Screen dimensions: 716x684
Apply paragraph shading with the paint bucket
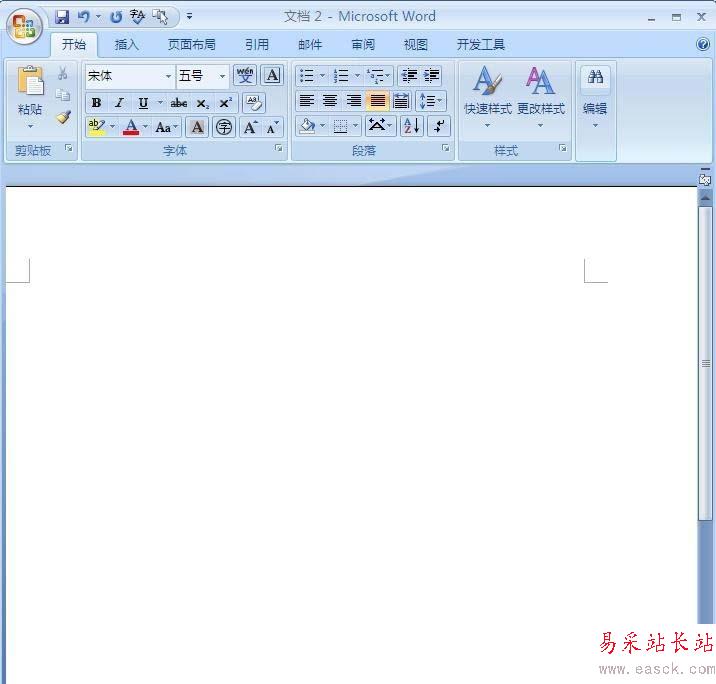(307, 126)
